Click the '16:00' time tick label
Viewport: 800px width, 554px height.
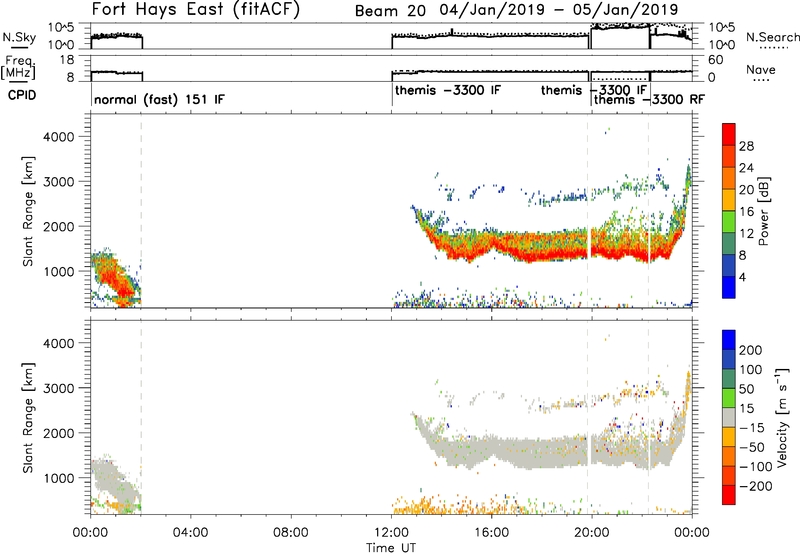491,533
